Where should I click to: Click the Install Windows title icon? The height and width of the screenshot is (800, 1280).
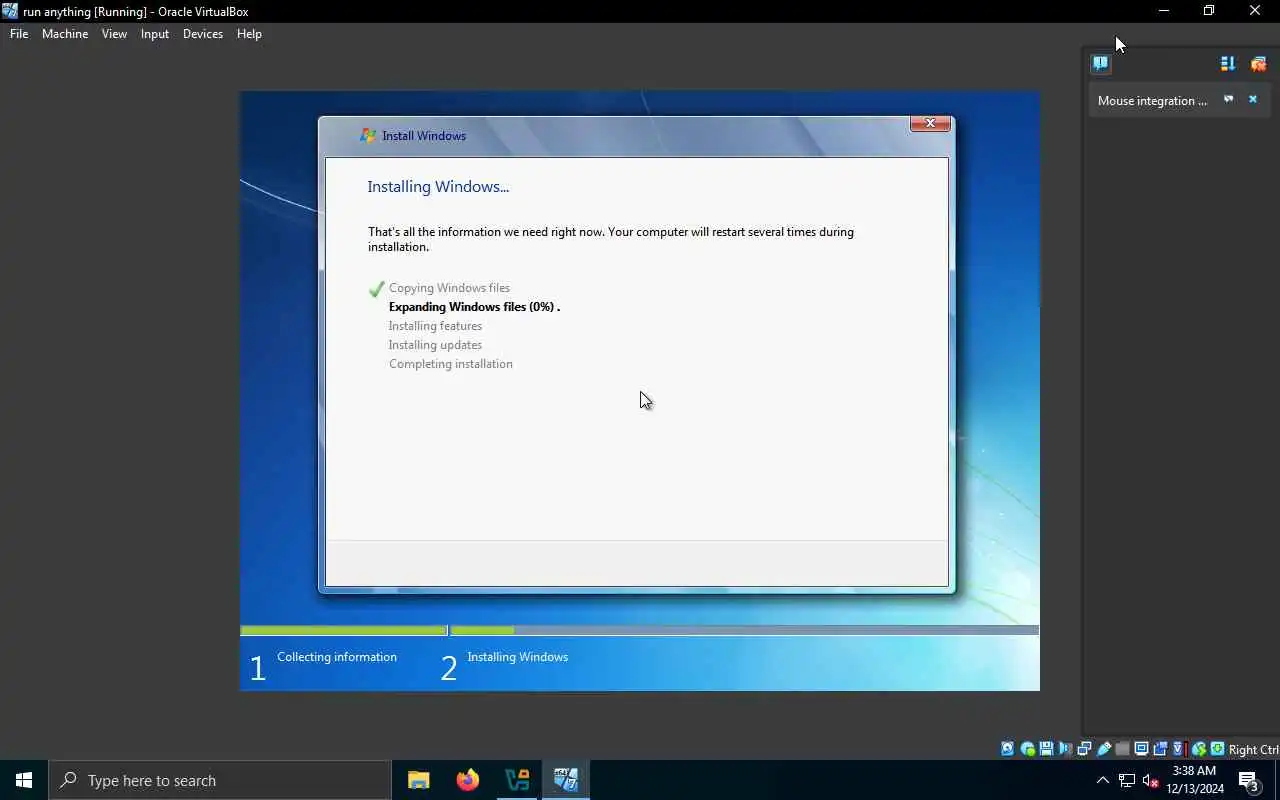(x=368, y=135)
